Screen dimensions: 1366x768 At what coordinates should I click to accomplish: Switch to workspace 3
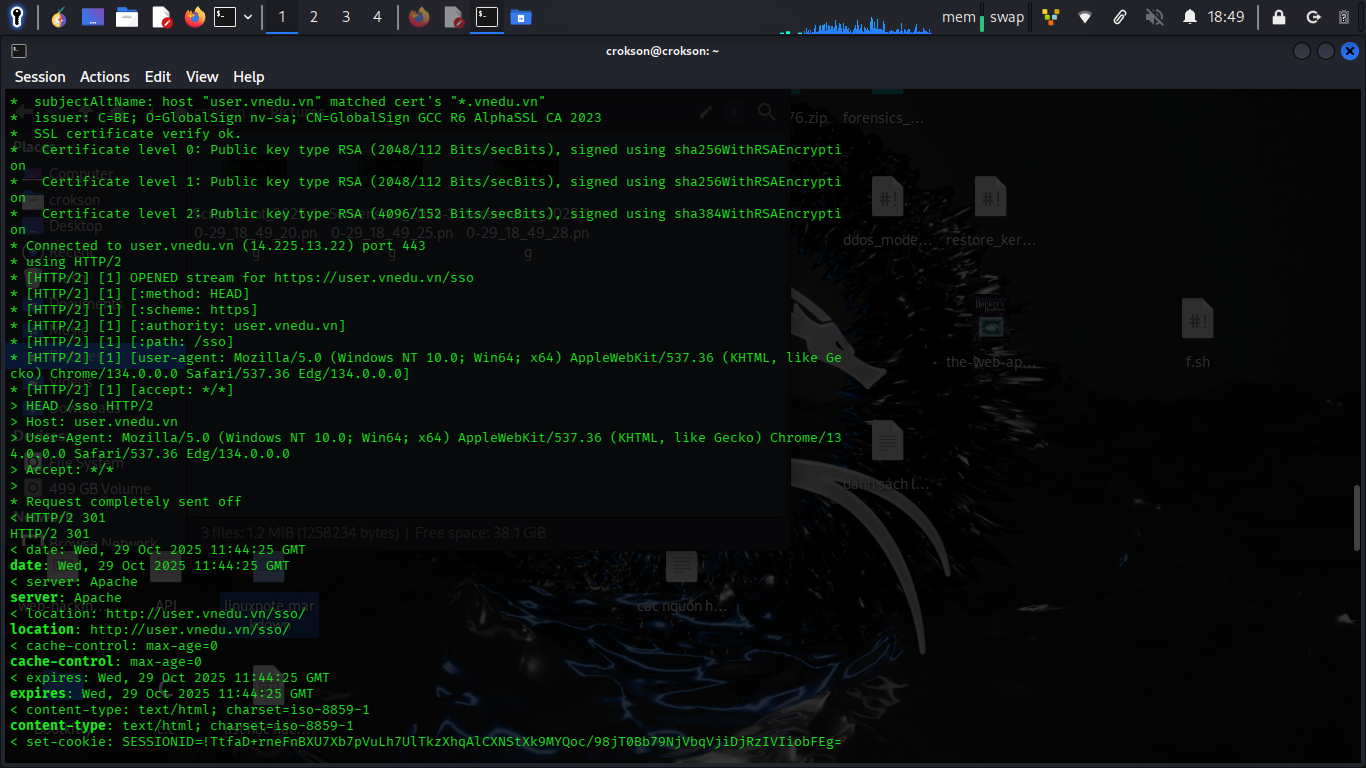coord(345,17)
